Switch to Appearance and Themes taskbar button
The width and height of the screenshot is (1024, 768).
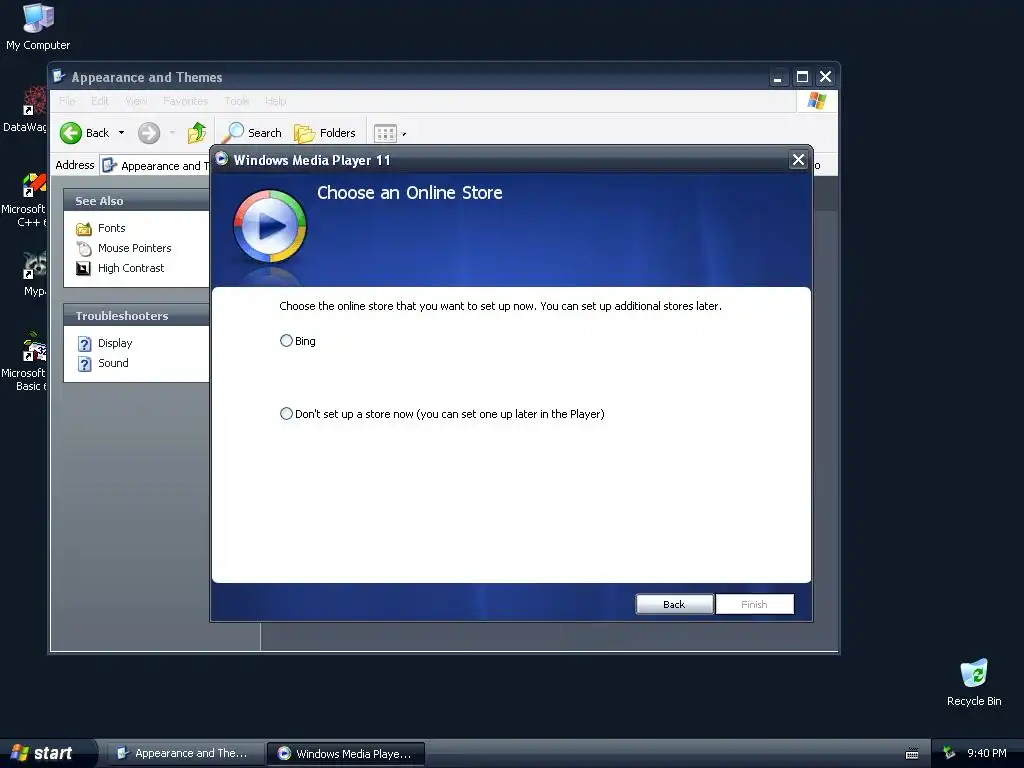[x=184, y=753]
